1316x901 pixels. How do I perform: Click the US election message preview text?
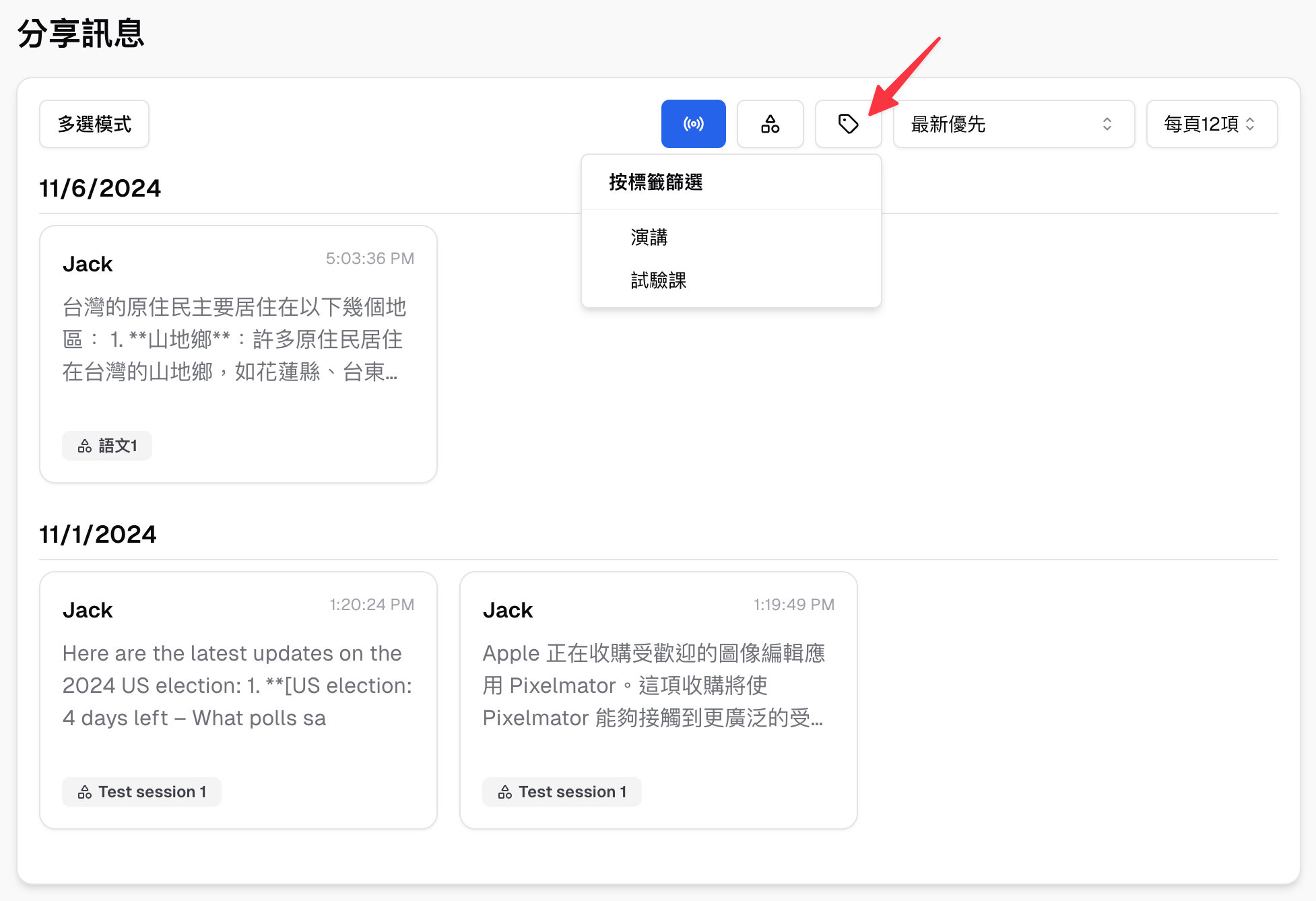237,686
